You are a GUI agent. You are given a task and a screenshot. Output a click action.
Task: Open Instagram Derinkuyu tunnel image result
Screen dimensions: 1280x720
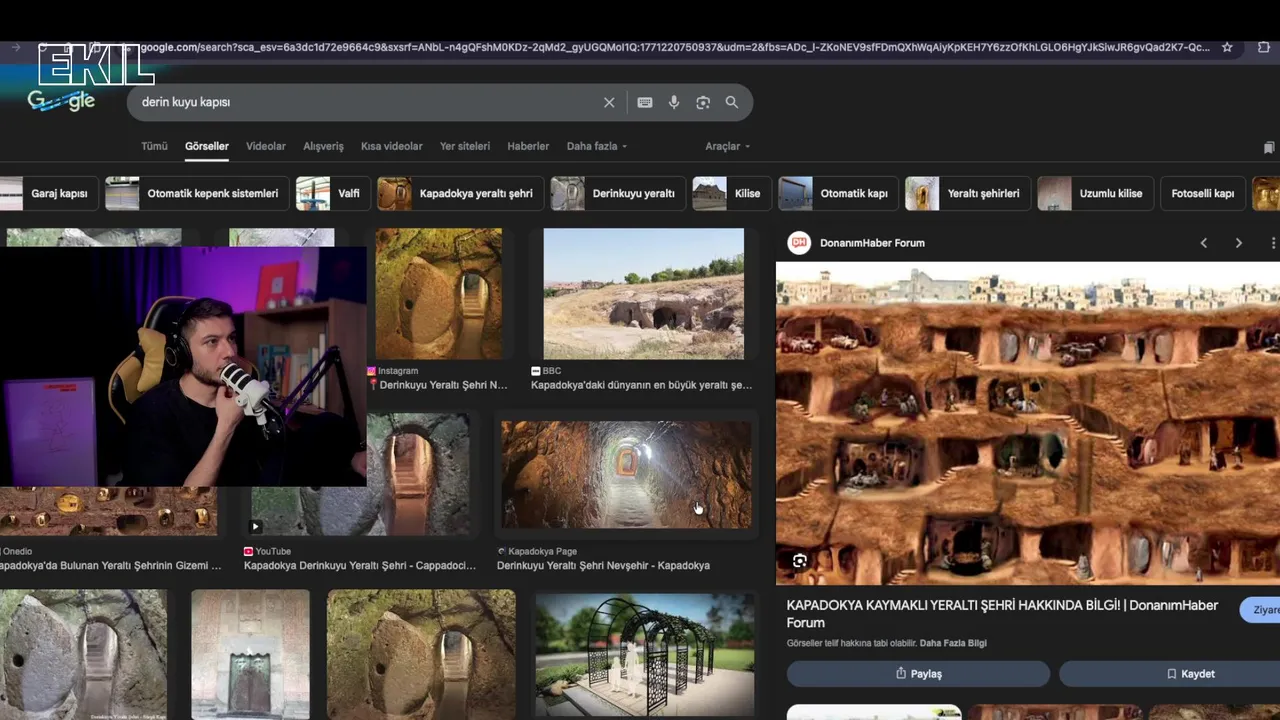tap(439, 294)
